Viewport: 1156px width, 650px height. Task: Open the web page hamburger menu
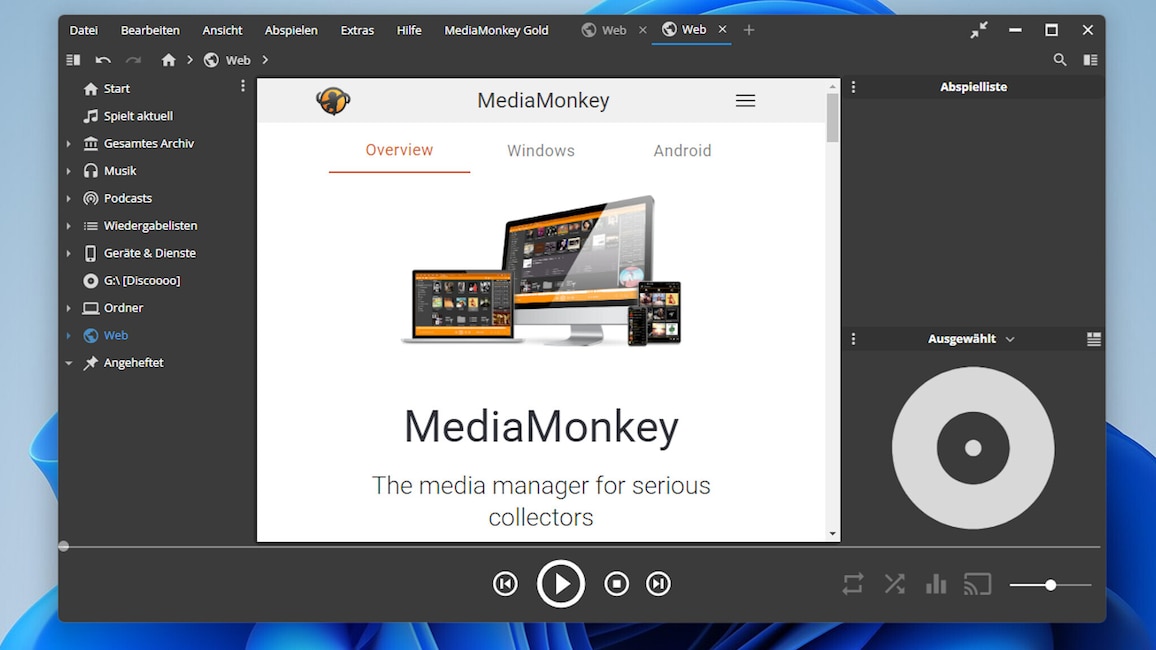click(745, 101)
